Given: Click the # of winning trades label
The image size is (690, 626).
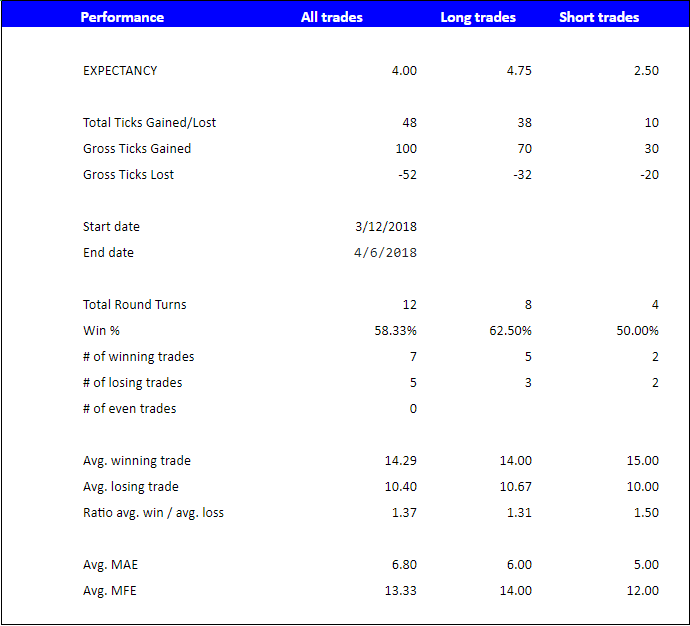Looking at the screenshot, I should tap(139, 356).
